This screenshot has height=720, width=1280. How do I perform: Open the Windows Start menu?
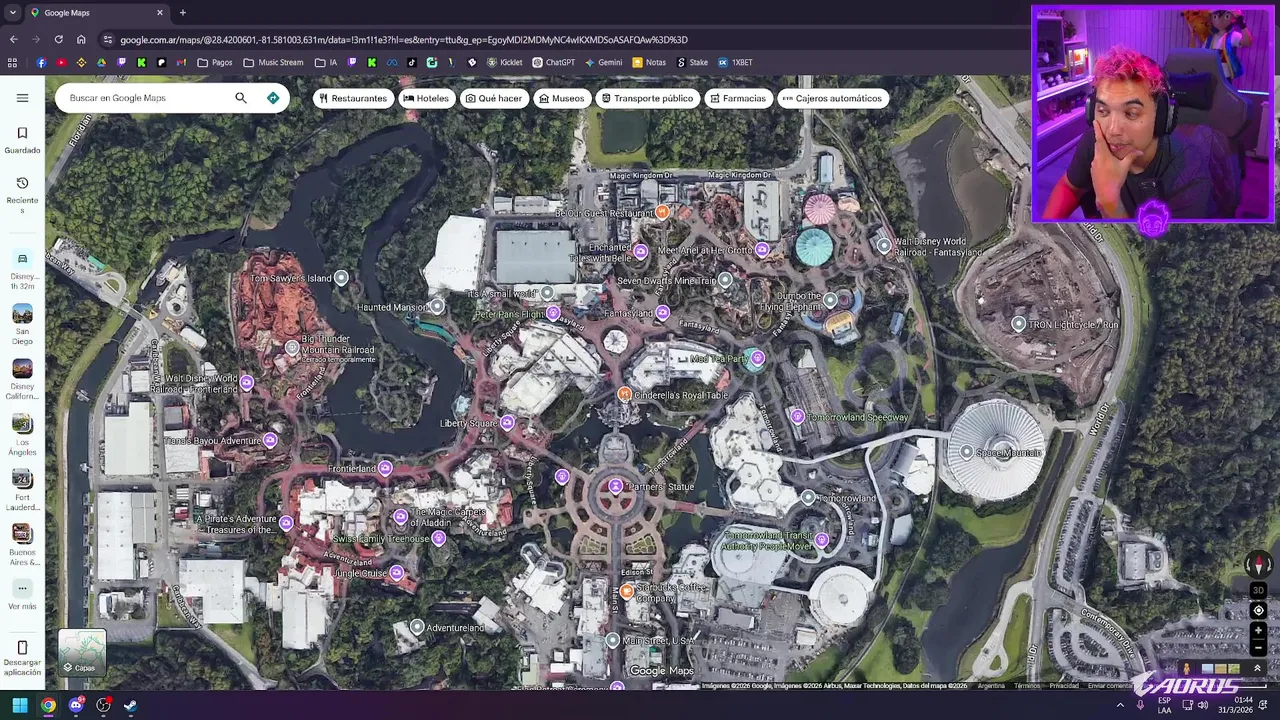point(19,705)
